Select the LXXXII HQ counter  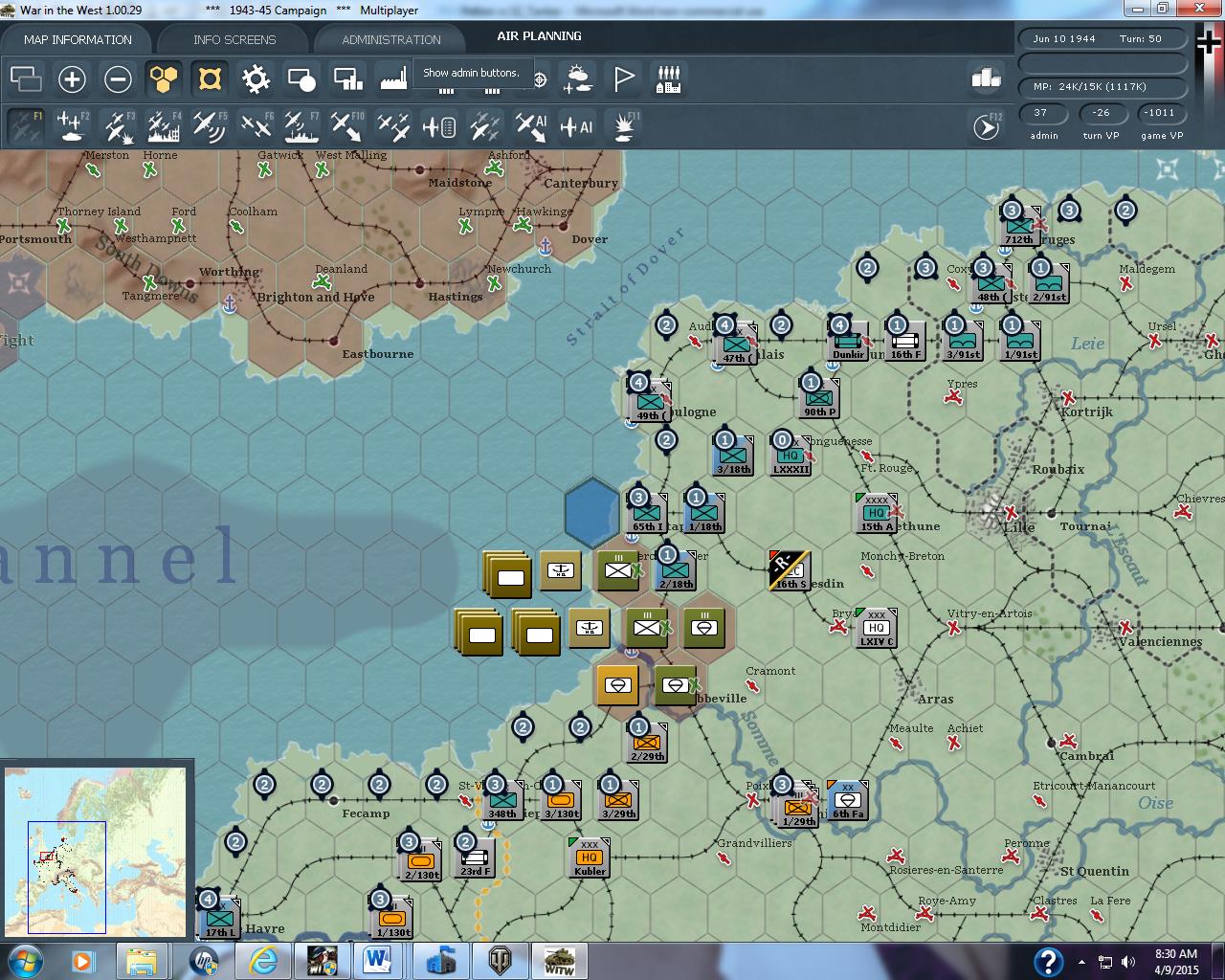tap(791, 457)
